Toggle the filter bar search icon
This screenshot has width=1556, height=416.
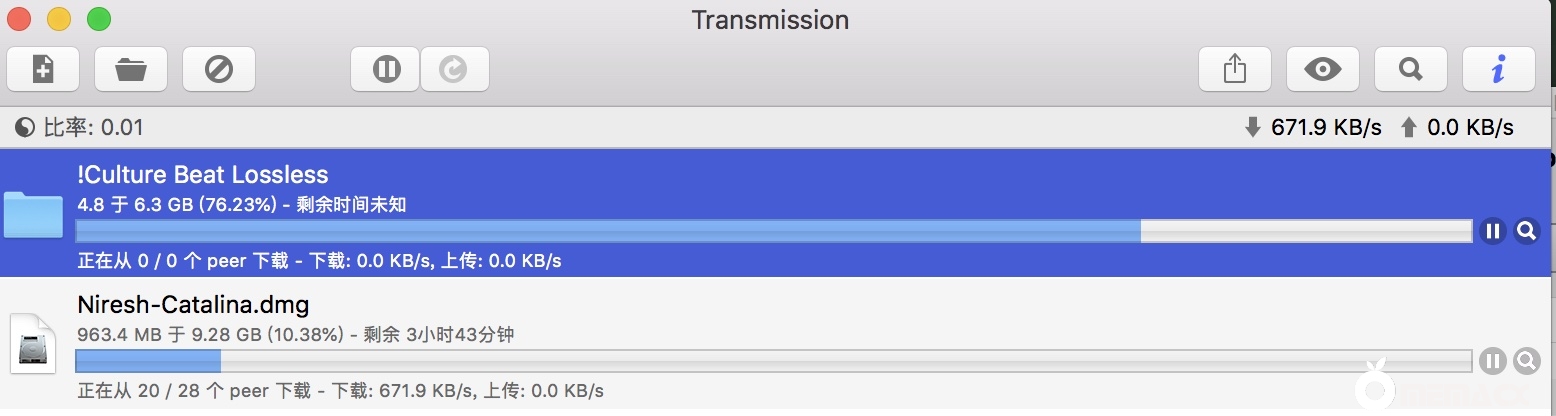point(1410,69)
